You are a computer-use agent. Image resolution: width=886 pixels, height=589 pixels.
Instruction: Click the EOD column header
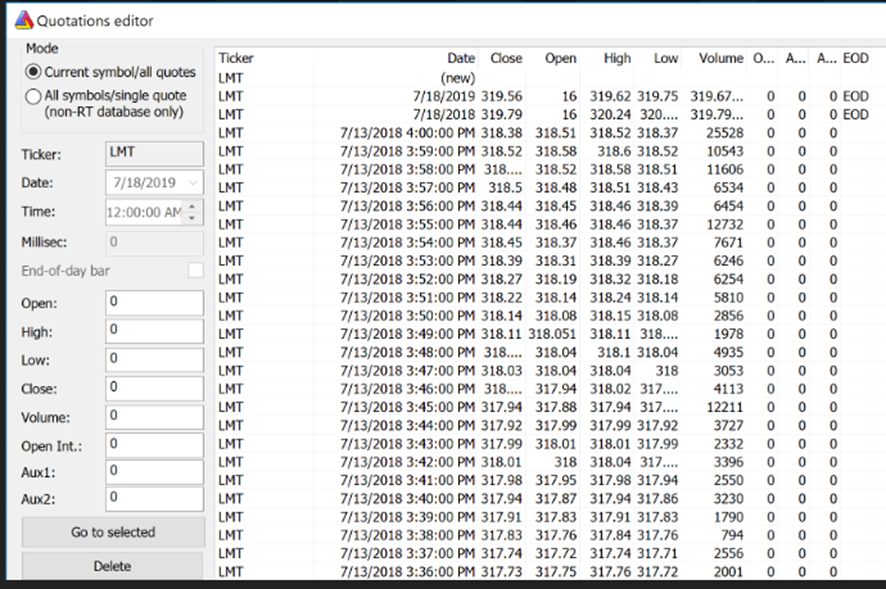[855, 59]
